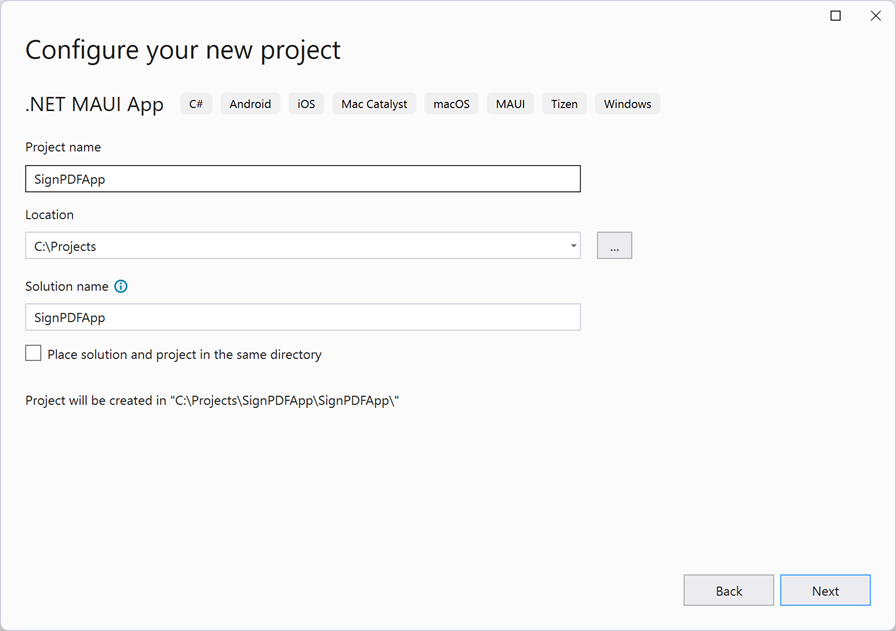Maximize the dialog window
Image resolution: width=896 pixels, height=631 pixels.
(x=835, y=16)
